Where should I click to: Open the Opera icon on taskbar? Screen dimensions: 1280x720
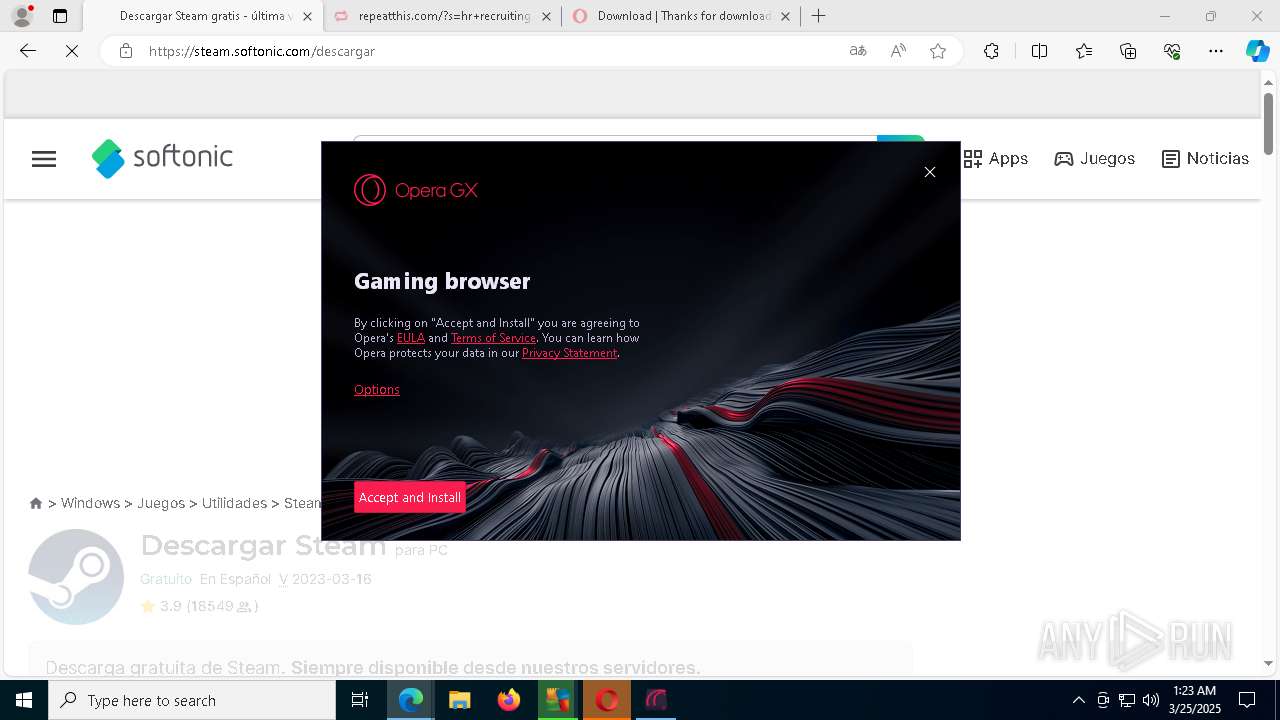(606, 700)
